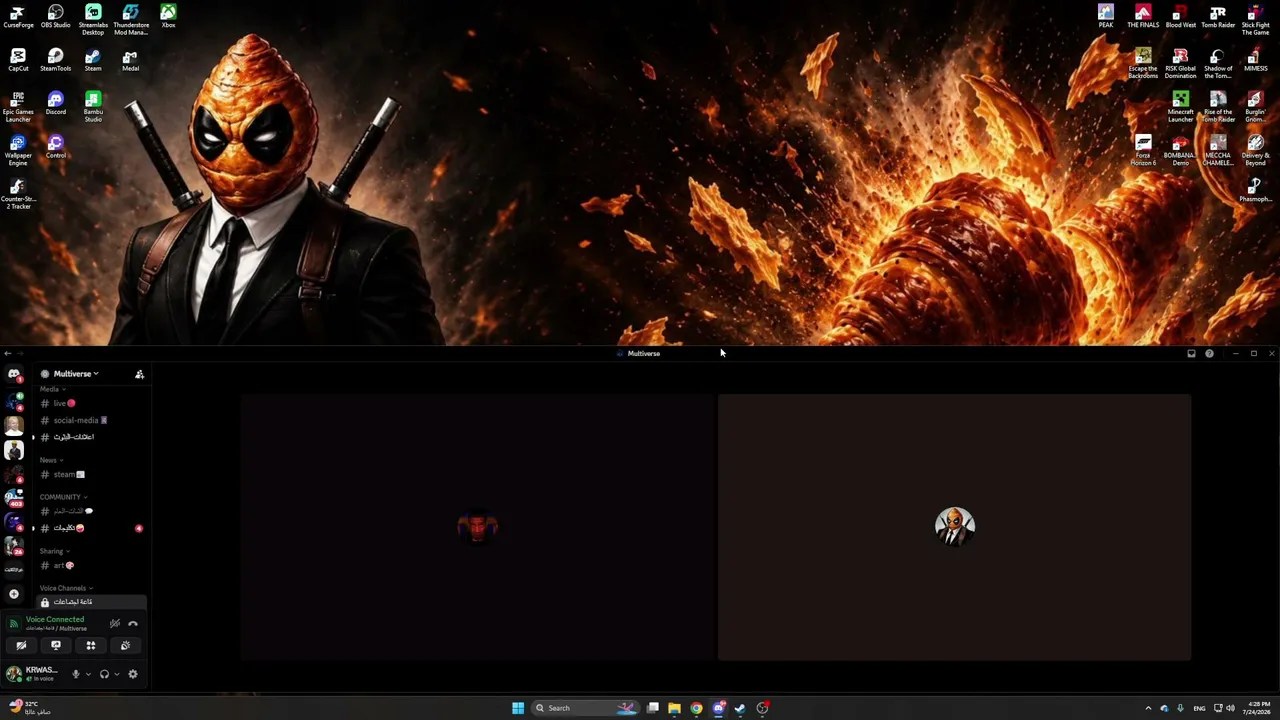Screen dimensions: 1280x720
Task: Open the Multiverse server menu
Action: (75, 374)
